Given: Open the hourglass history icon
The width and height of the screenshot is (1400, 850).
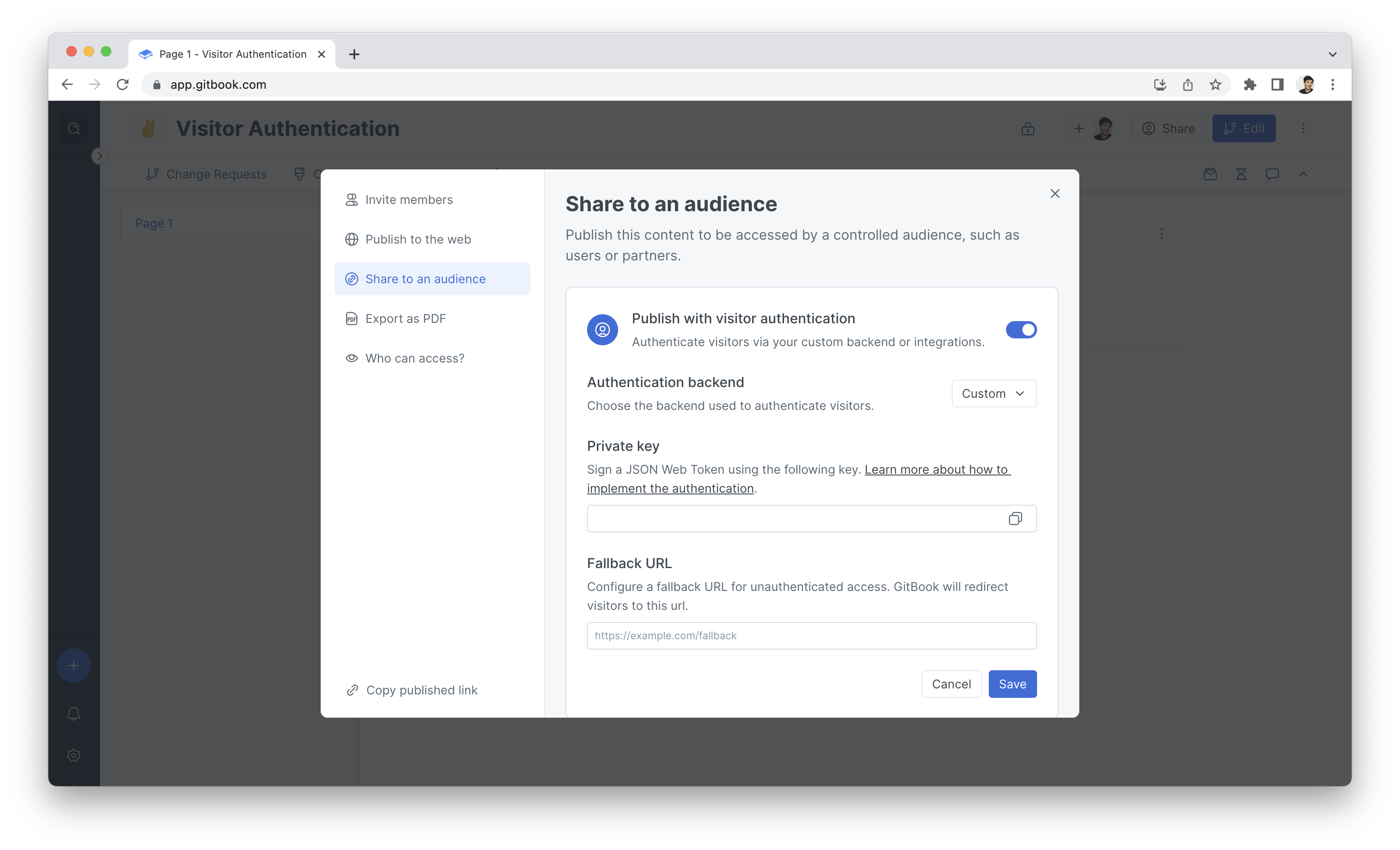Looking at the screenshot, I should [x=1241, y=175].
